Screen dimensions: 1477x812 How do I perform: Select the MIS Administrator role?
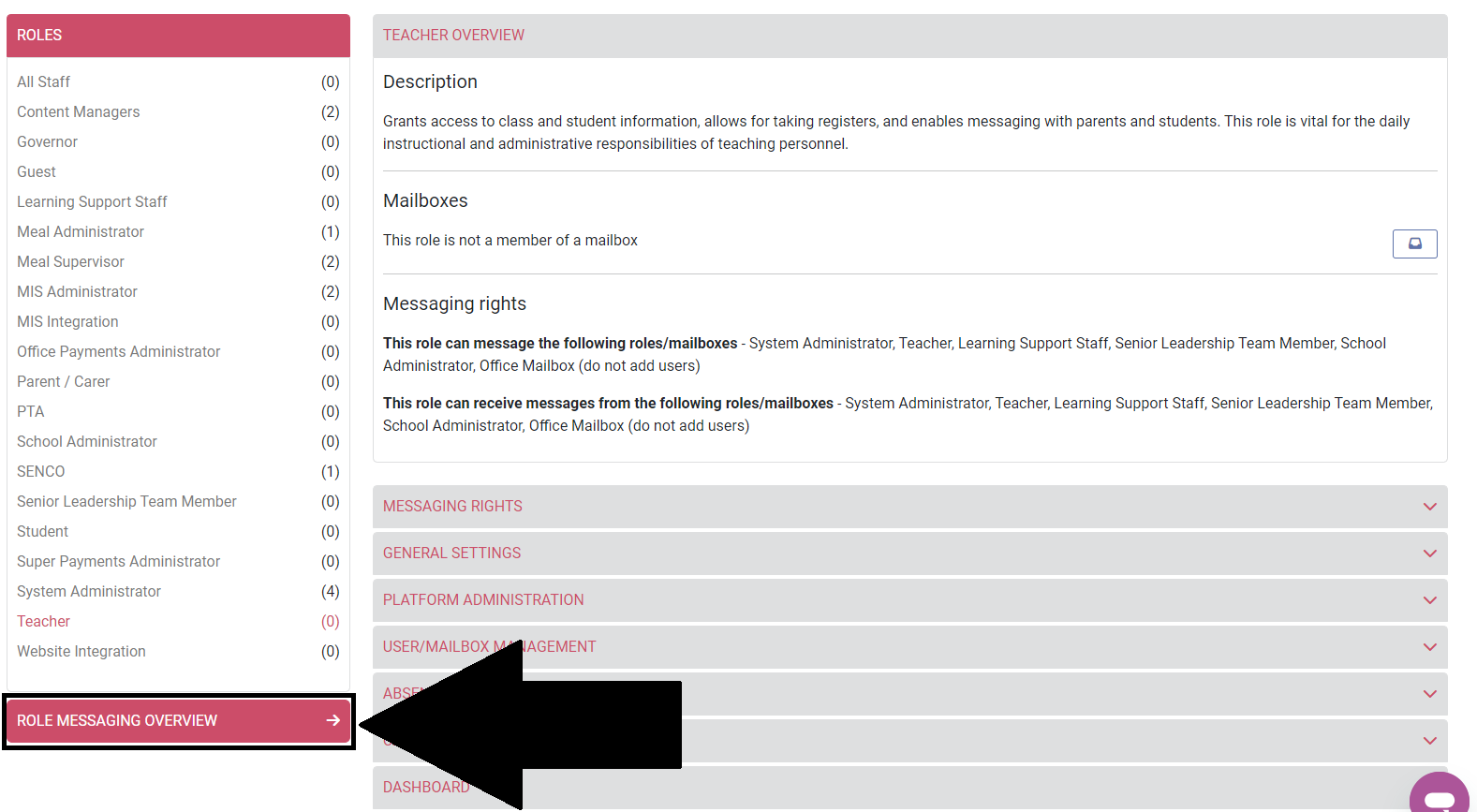77,291
